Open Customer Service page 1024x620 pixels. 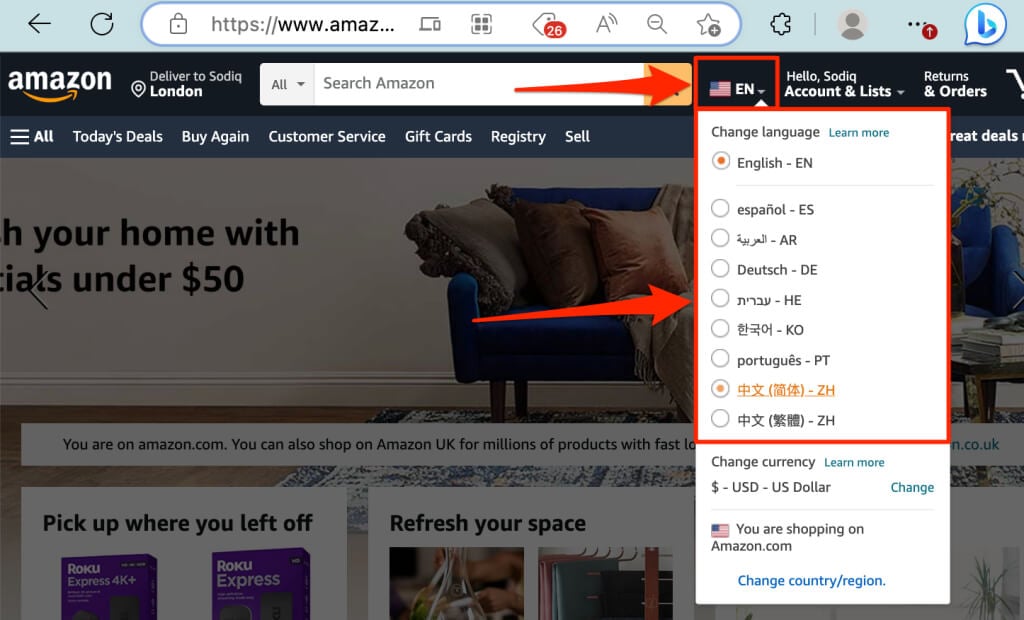point(327,137)
